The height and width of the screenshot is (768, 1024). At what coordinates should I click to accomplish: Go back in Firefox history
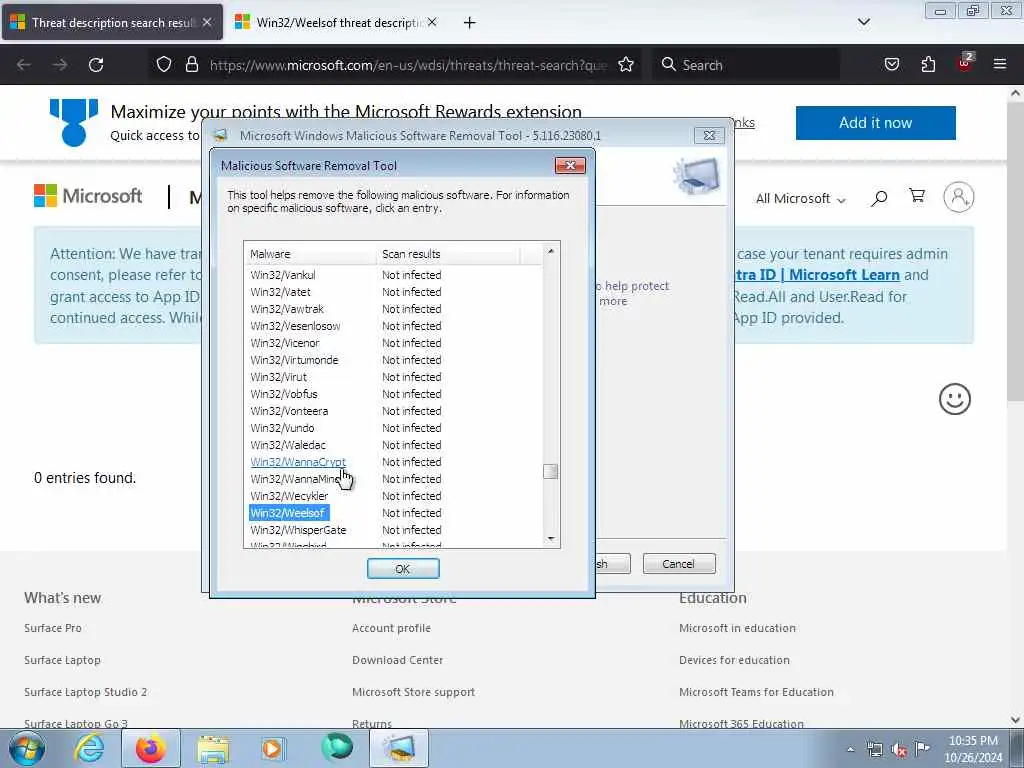pos(24,65)
